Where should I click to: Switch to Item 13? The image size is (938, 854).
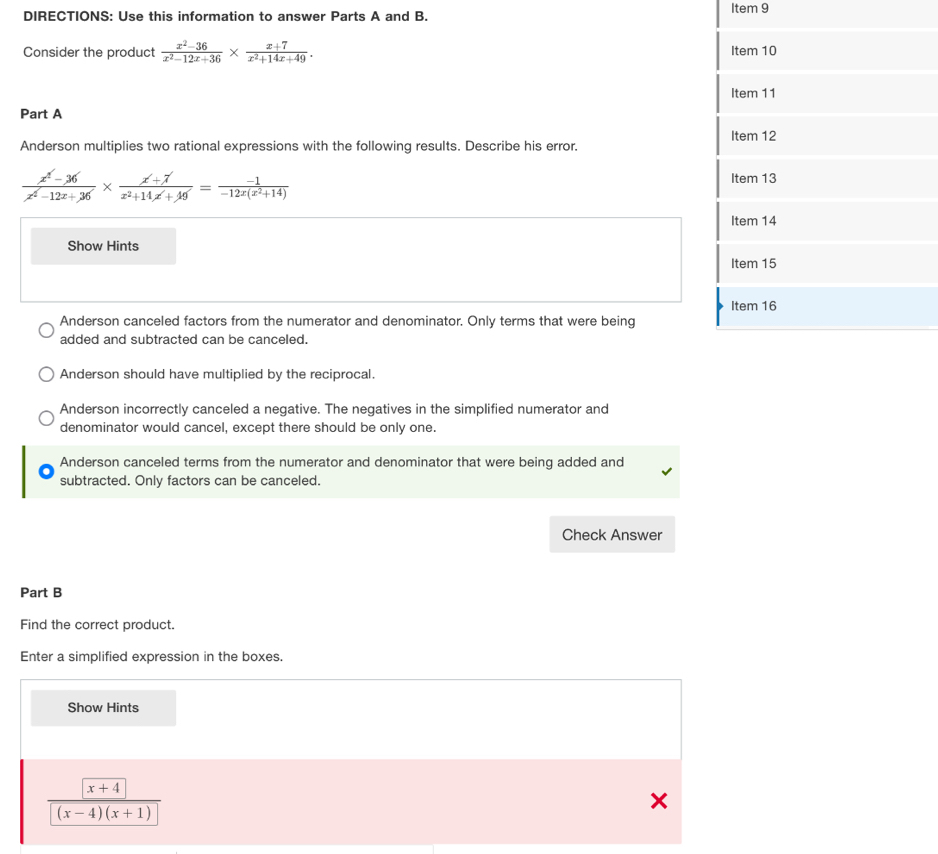pos(753,178)
